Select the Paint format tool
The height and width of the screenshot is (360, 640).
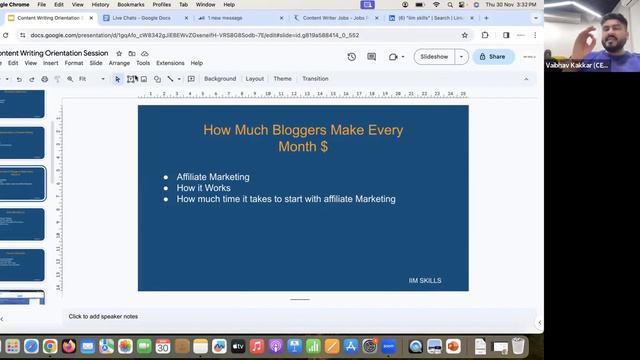click(x=57, y=79)
